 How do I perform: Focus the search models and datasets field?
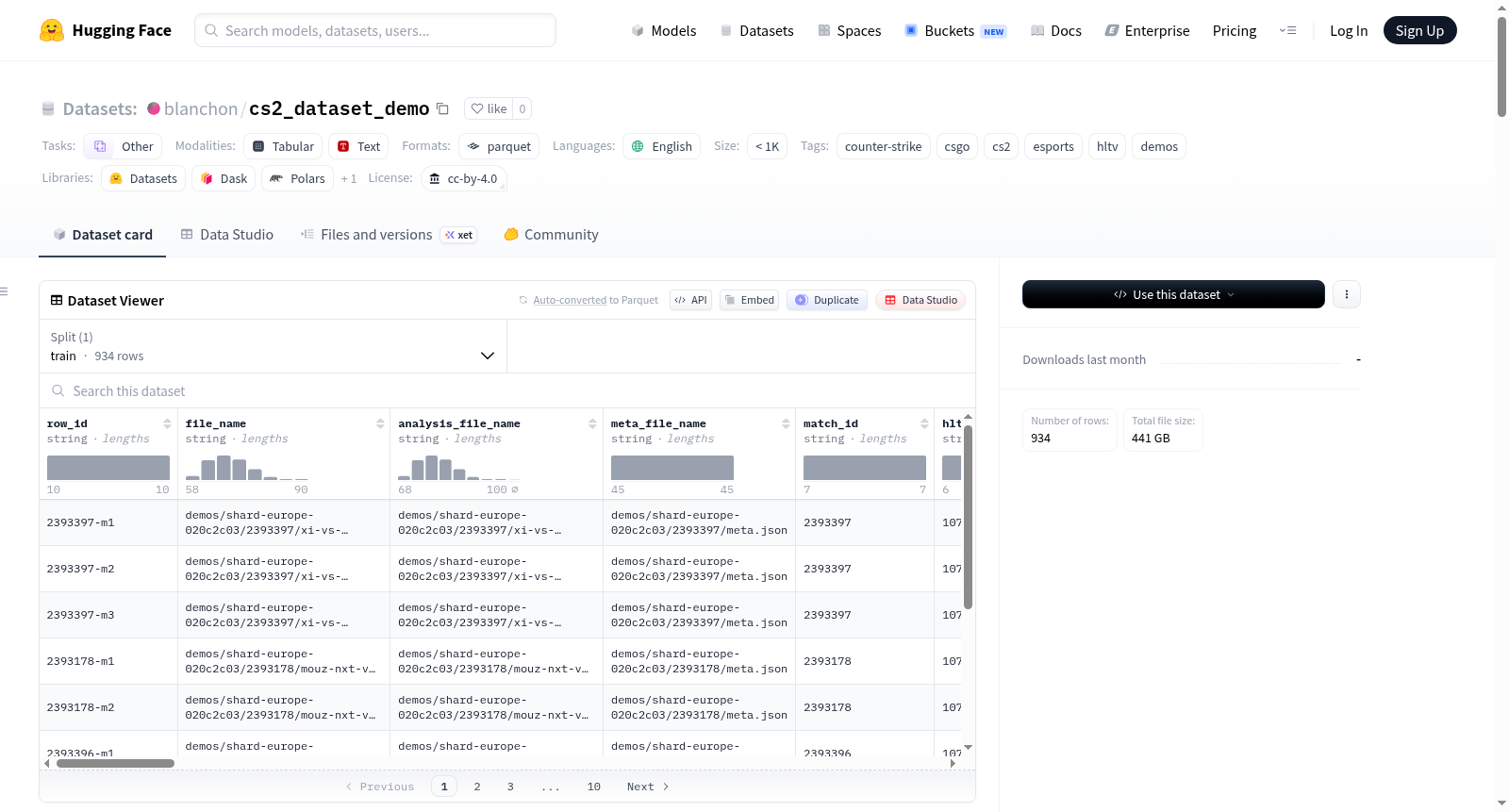(x=375, y=30)
